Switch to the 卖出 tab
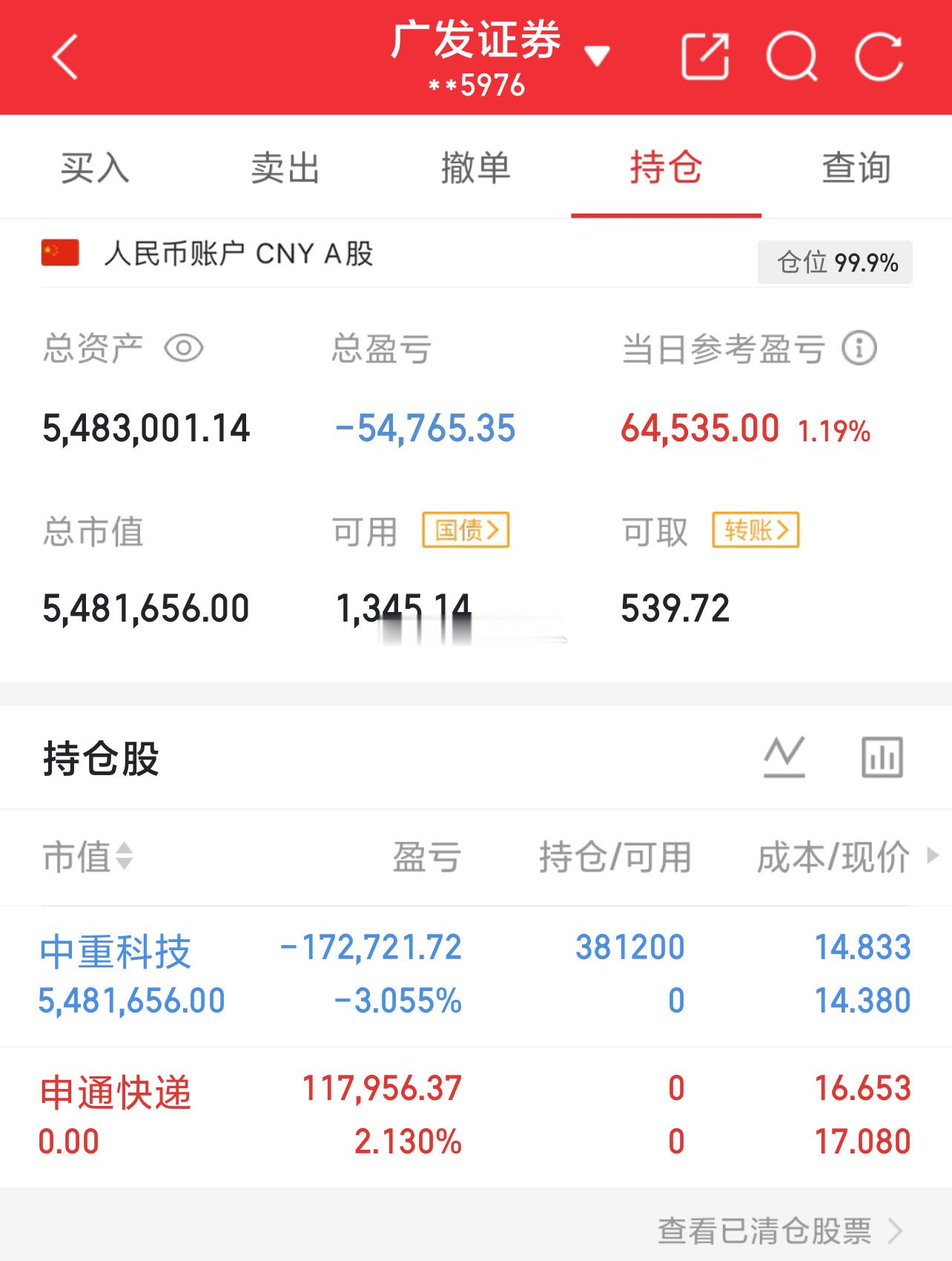Viewport: 952px width, 1261px height. [x=285, y=168]
